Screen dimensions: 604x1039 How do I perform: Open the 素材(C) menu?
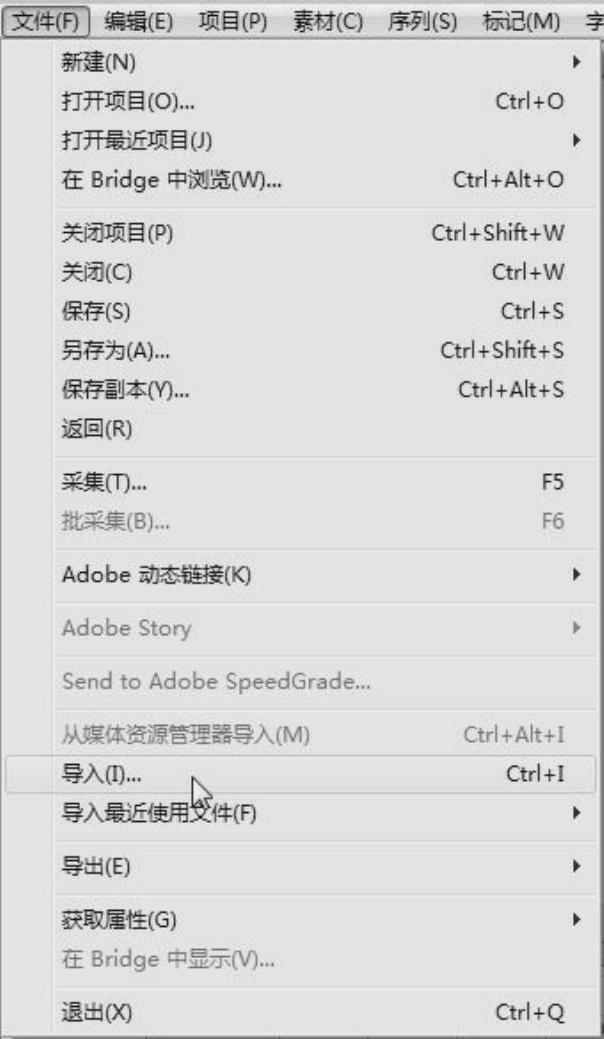[x=327, y=20]
